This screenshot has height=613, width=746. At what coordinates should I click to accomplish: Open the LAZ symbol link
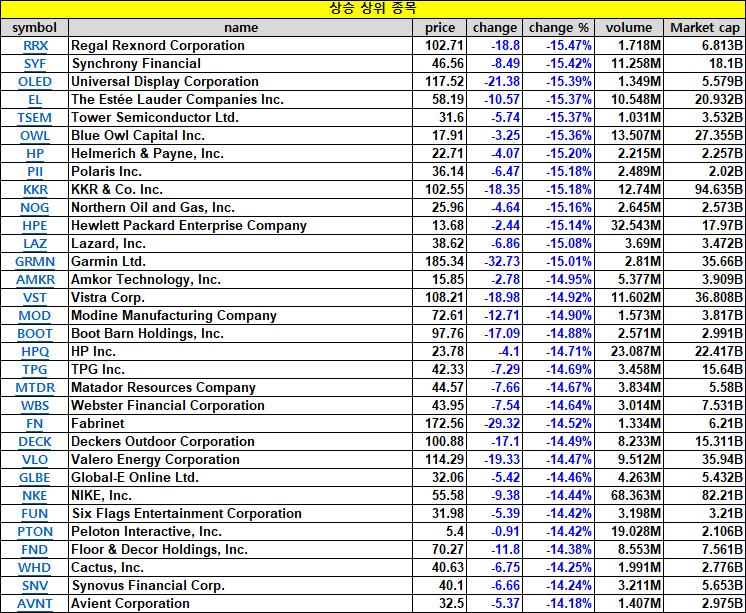click(x=35, y=244)
